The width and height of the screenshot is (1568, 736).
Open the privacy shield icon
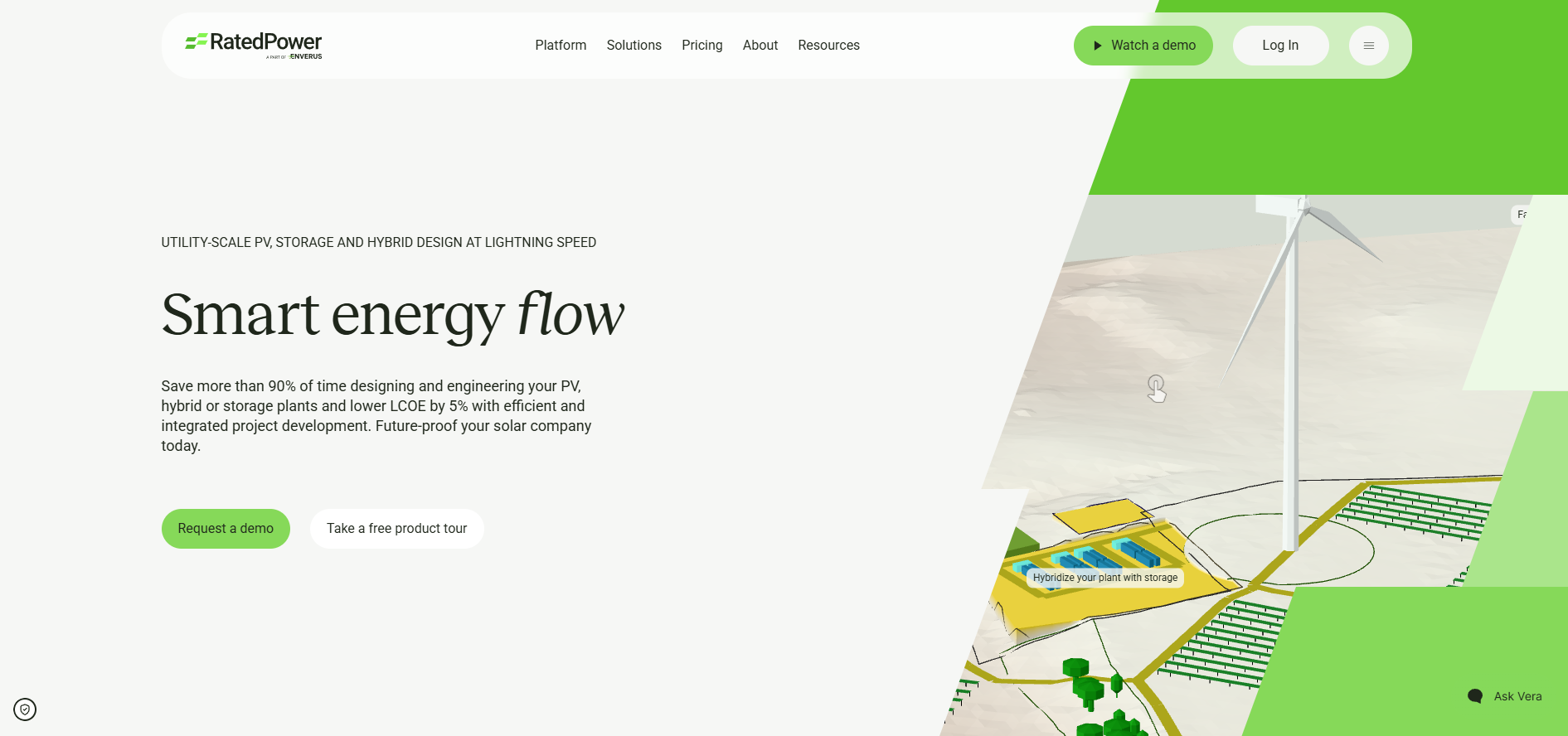[x=25, y=709]
